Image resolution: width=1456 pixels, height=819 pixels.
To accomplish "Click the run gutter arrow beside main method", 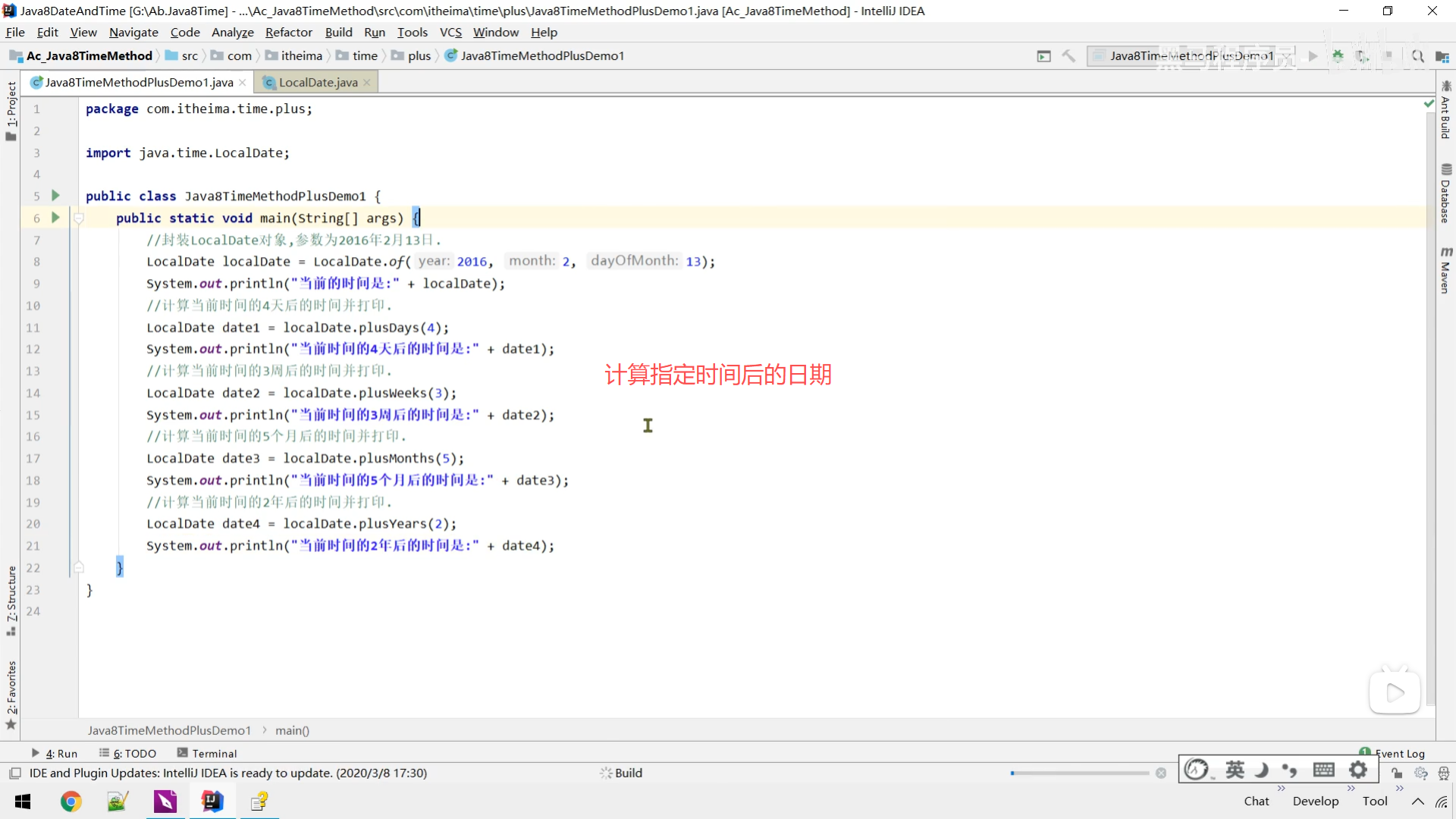I will click(x=55, y=218).
